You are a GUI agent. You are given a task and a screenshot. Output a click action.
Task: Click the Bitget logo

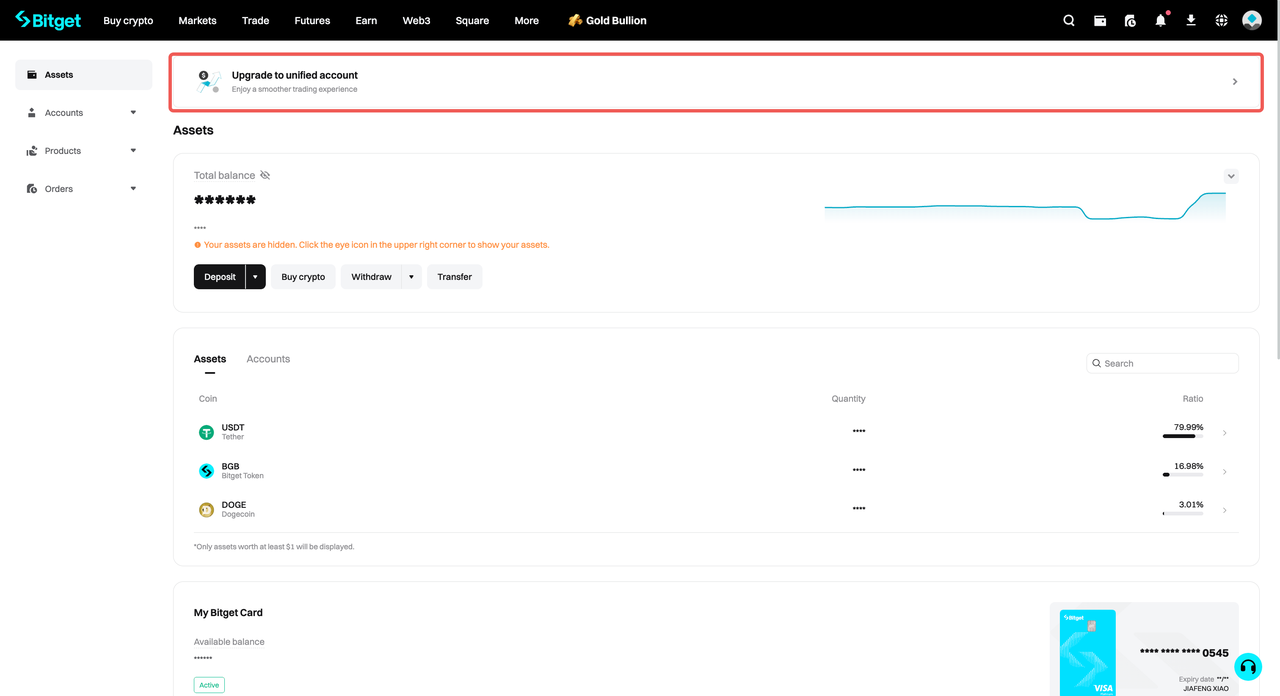point(47,20)
